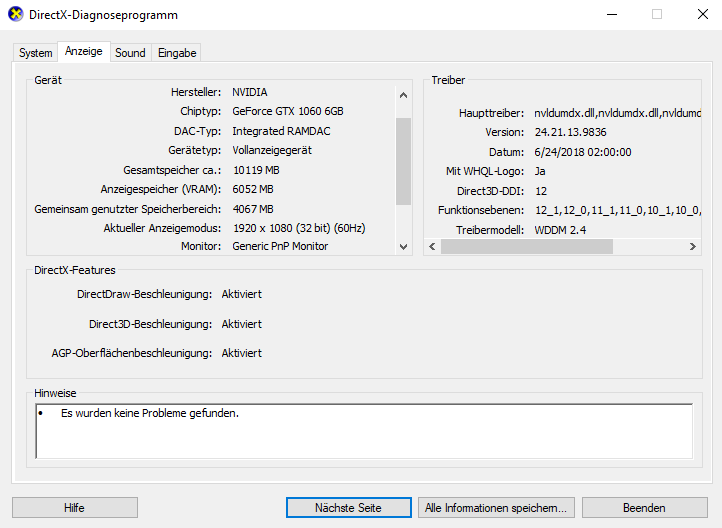This screenshot has width=722, height=528.
Task: Close the DirectX-Diagnoseprogramm window
Action: pos(703,14)
